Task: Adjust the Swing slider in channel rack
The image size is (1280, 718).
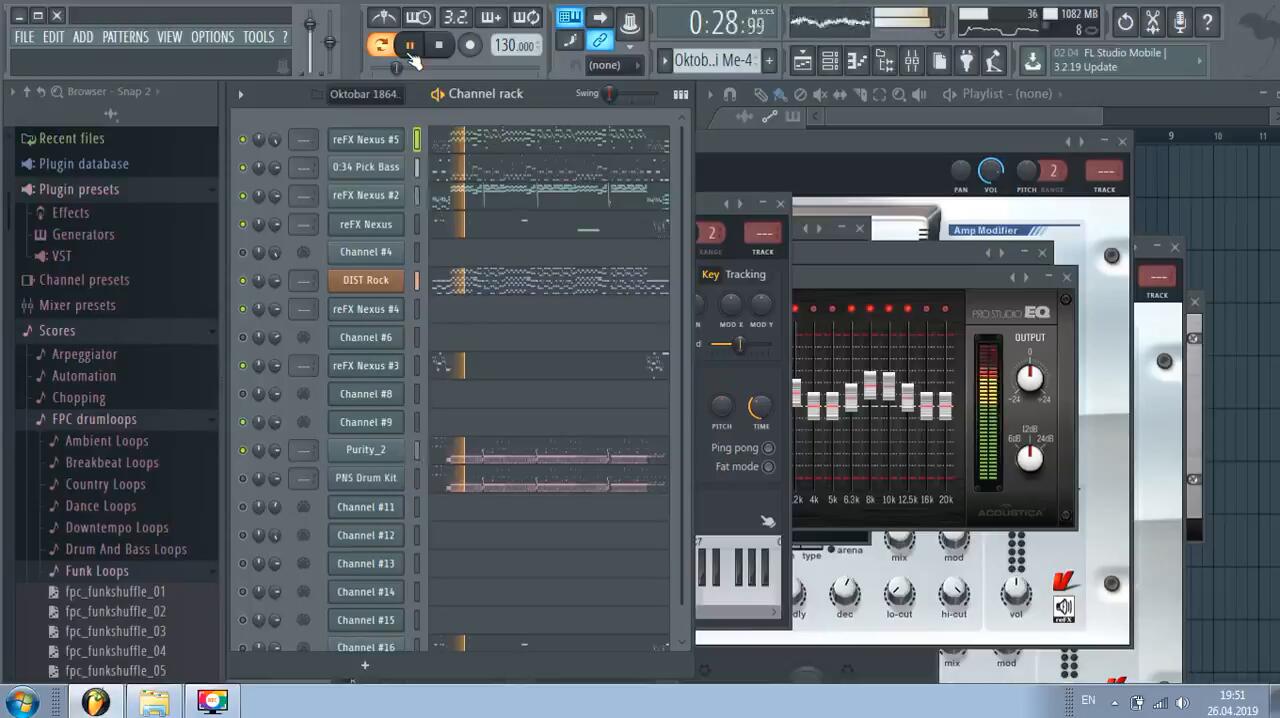Action: (x=610, y=94)
